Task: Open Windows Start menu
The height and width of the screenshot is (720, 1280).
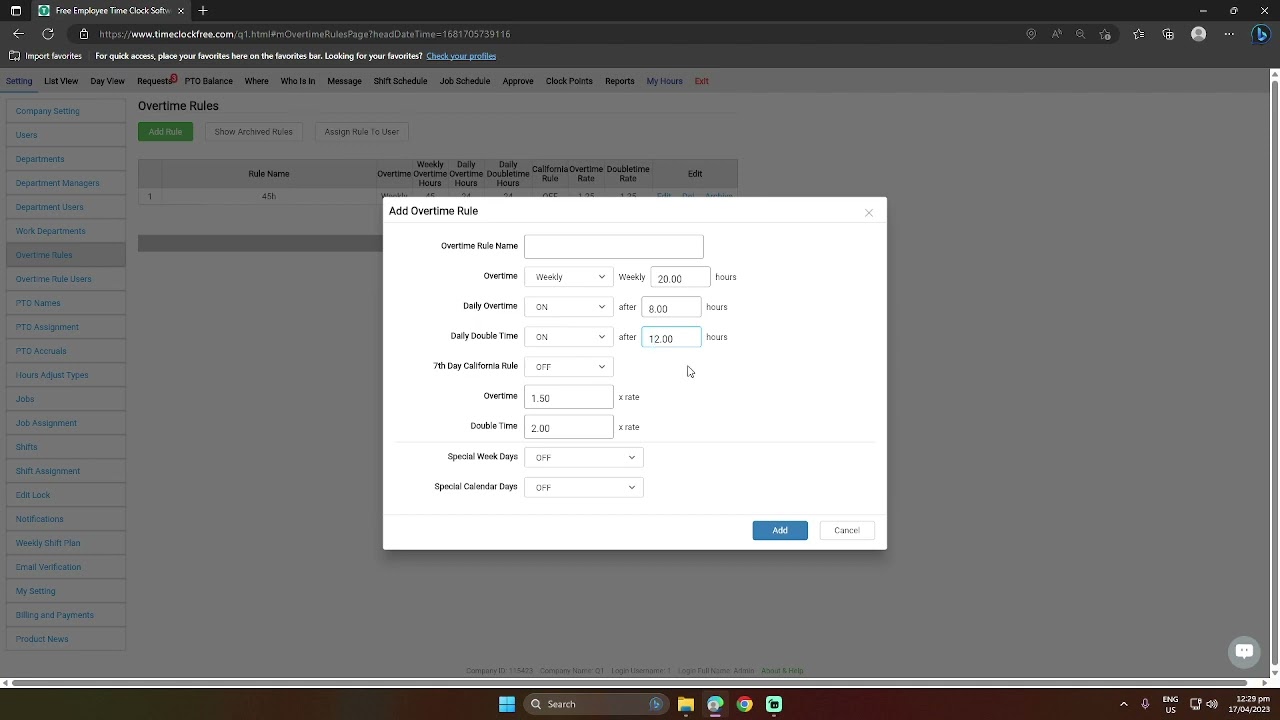Action: (x=507, y=704)
